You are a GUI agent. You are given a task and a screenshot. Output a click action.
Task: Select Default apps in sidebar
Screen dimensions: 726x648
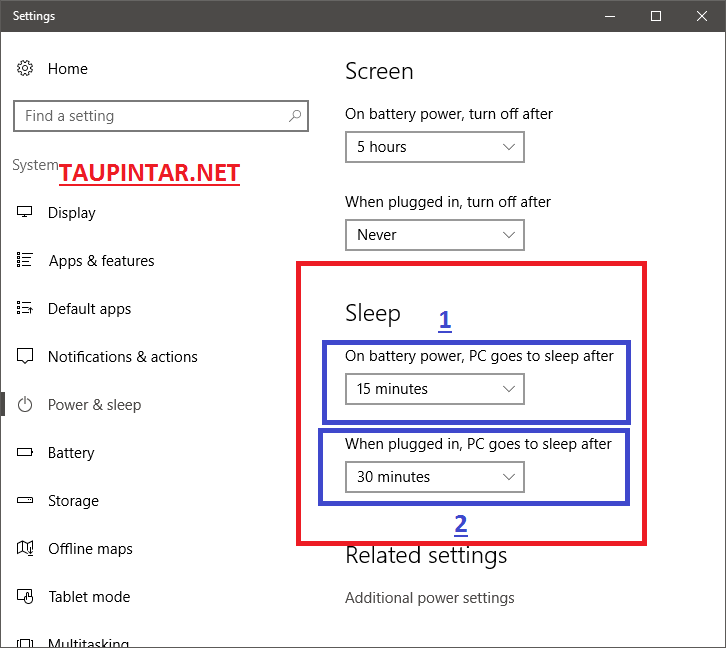(x=89, y=309)
